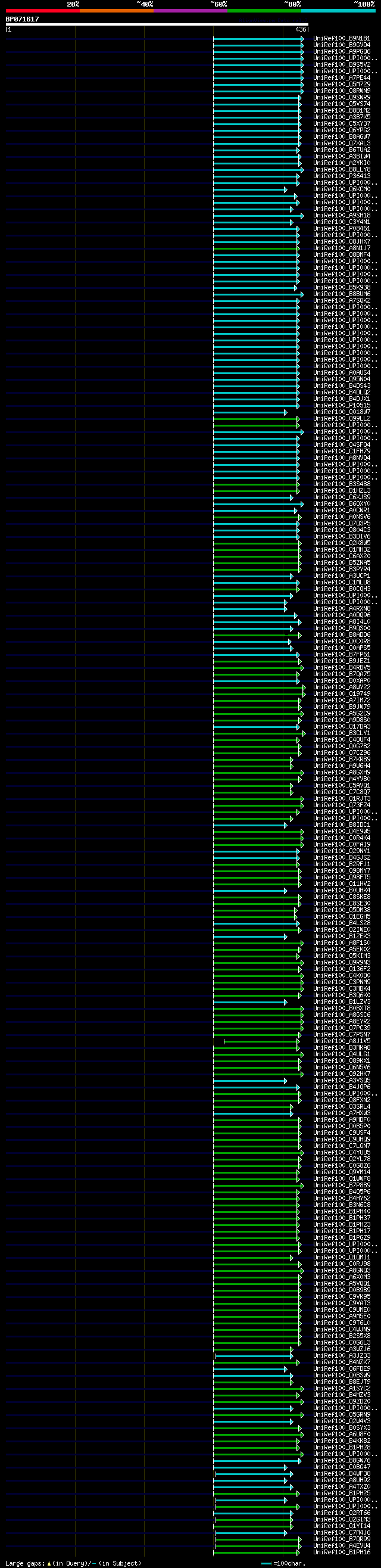This screenshot has height=1568, width=381.
Task: Click the UniRef100_A8WY22 label
Action: pos(342,687)
